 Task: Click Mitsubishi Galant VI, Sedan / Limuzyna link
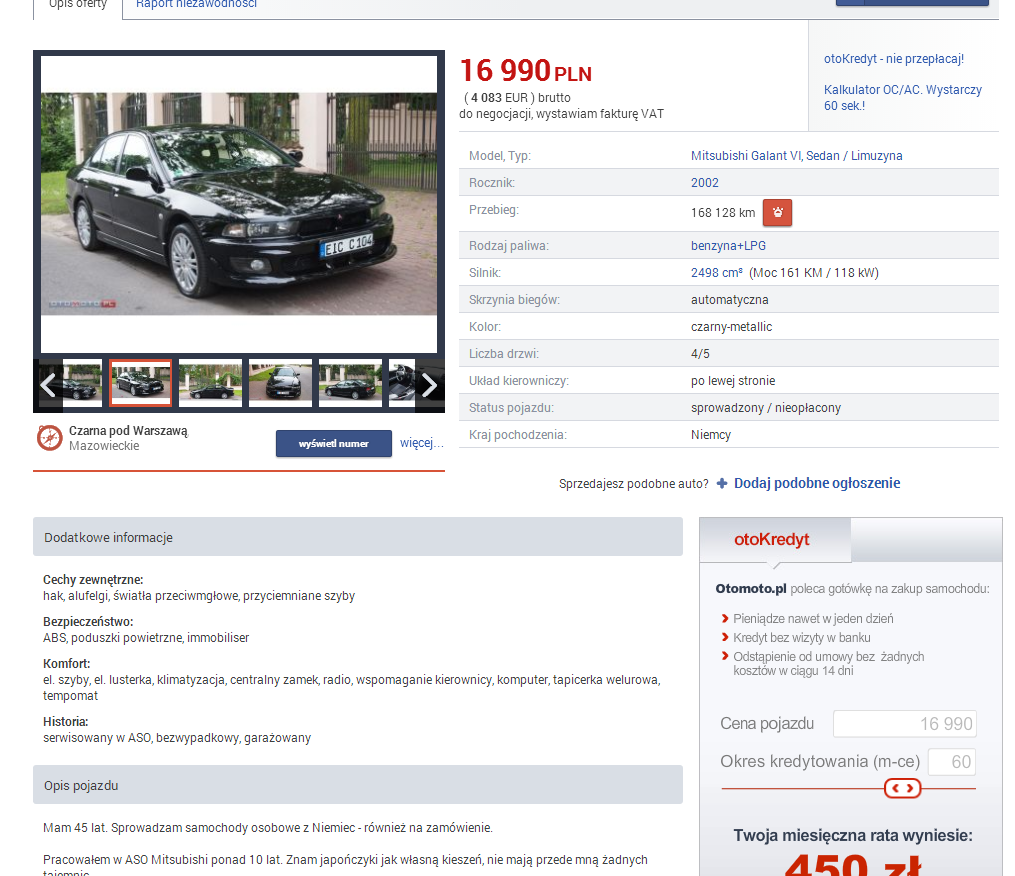coord(796,155)
